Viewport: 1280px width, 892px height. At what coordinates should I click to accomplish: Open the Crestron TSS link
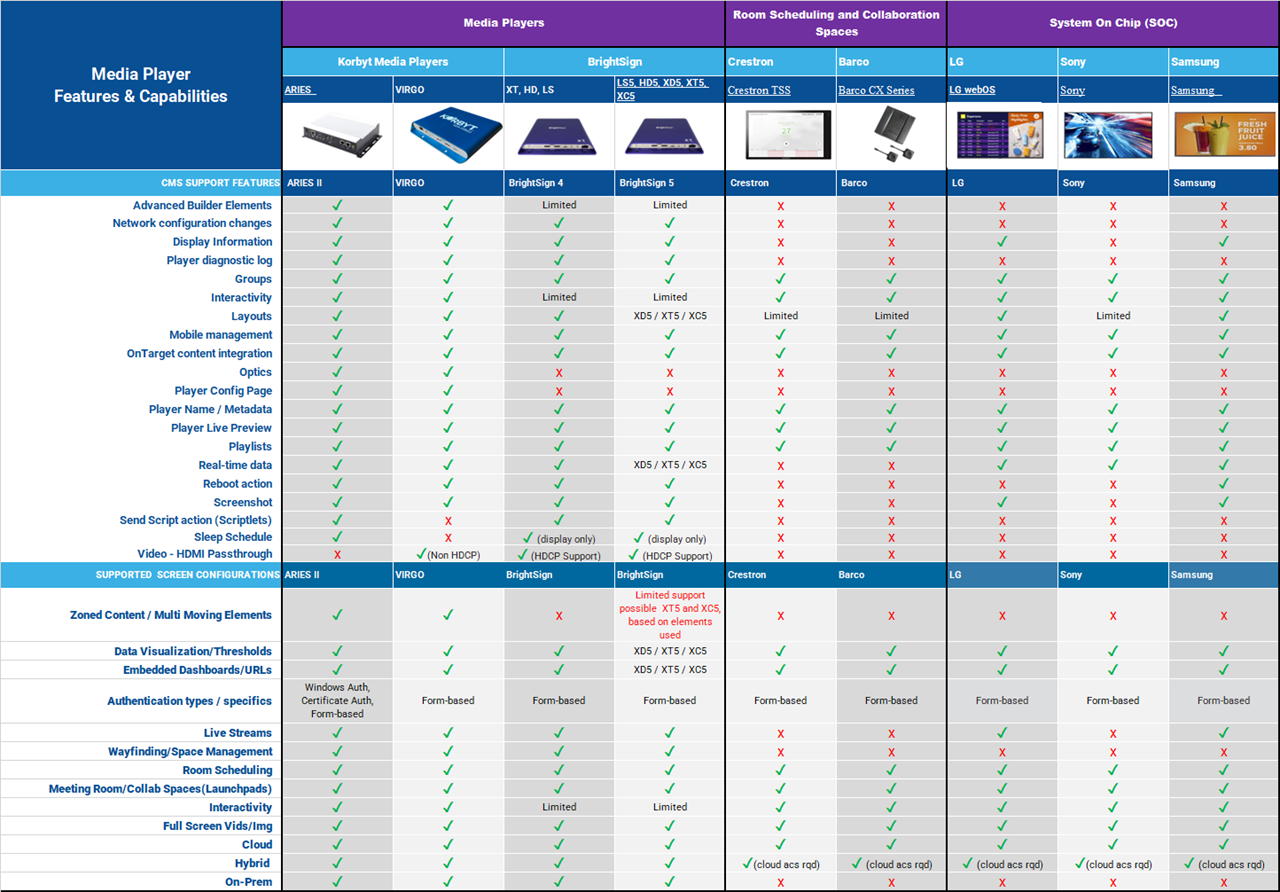click(x=759, y=90)
